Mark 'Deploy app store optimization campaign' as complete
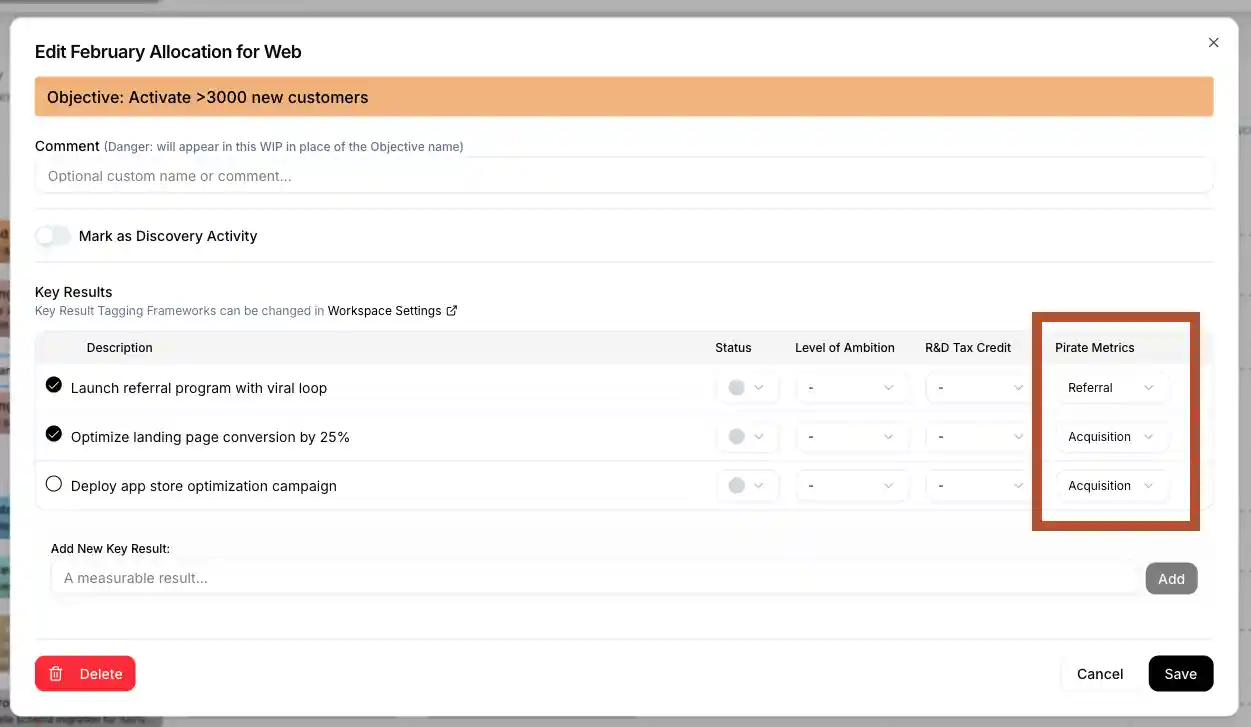Screen dimensions: 1251x727 53,482
